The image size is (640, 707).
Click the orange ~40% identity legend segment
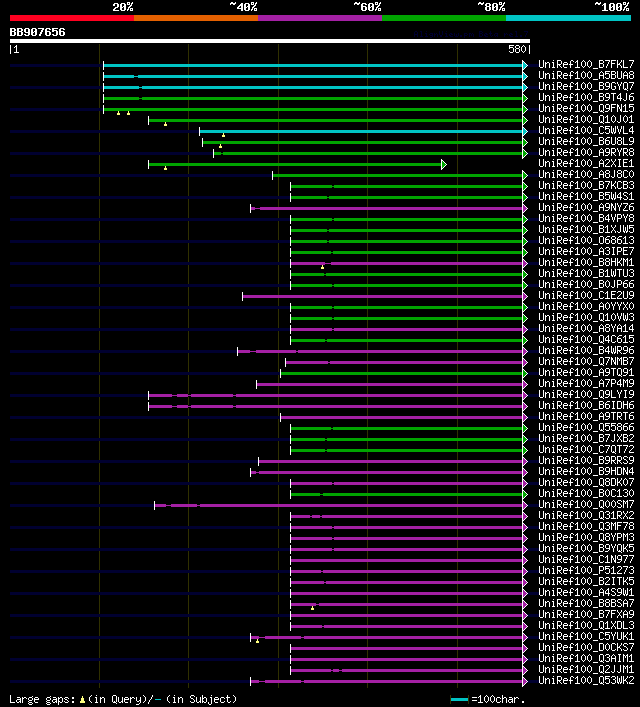point(196,18)
